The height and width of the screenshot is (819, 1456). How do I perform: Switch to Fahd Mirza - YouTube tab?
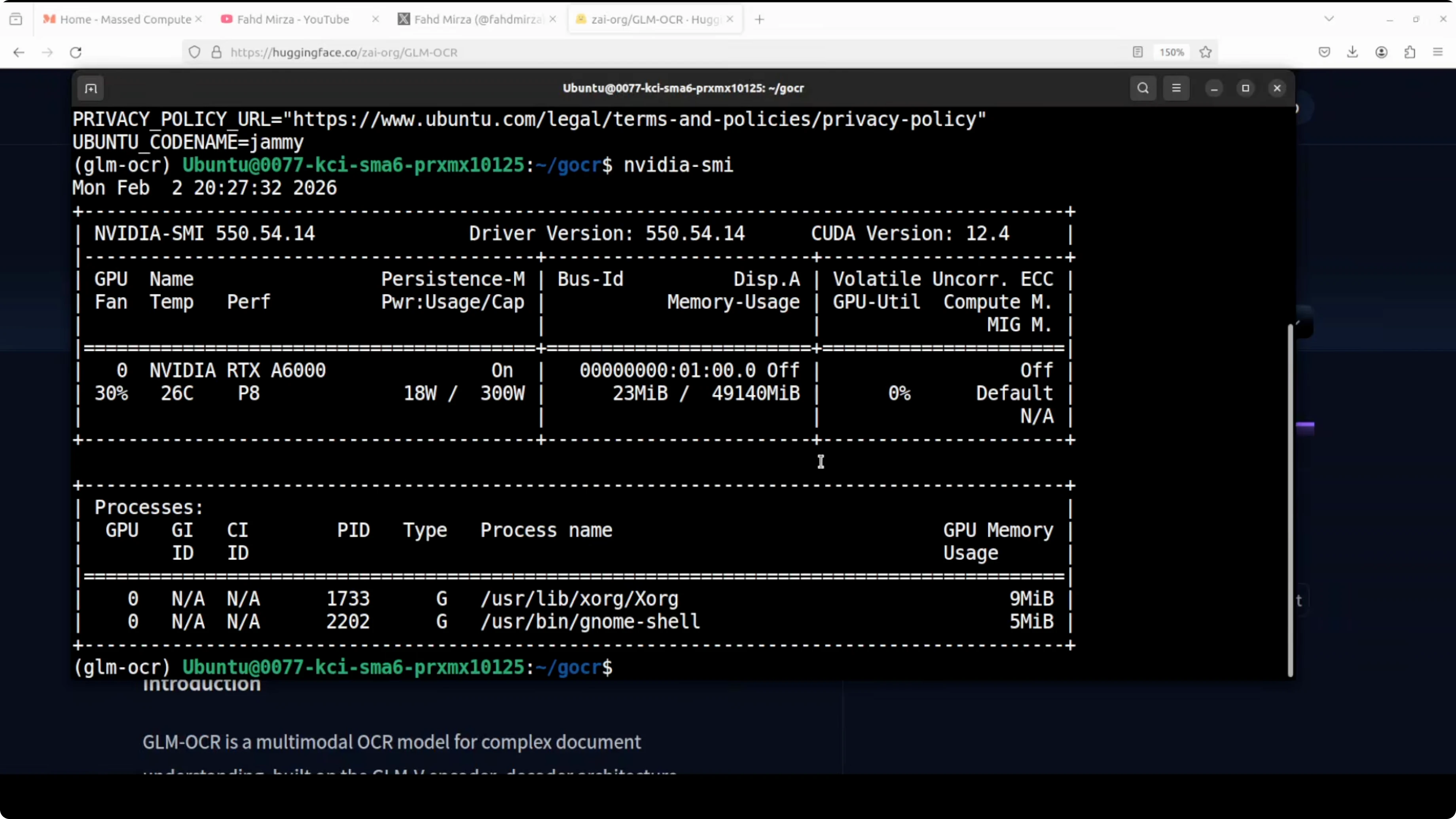coord(293,20)
